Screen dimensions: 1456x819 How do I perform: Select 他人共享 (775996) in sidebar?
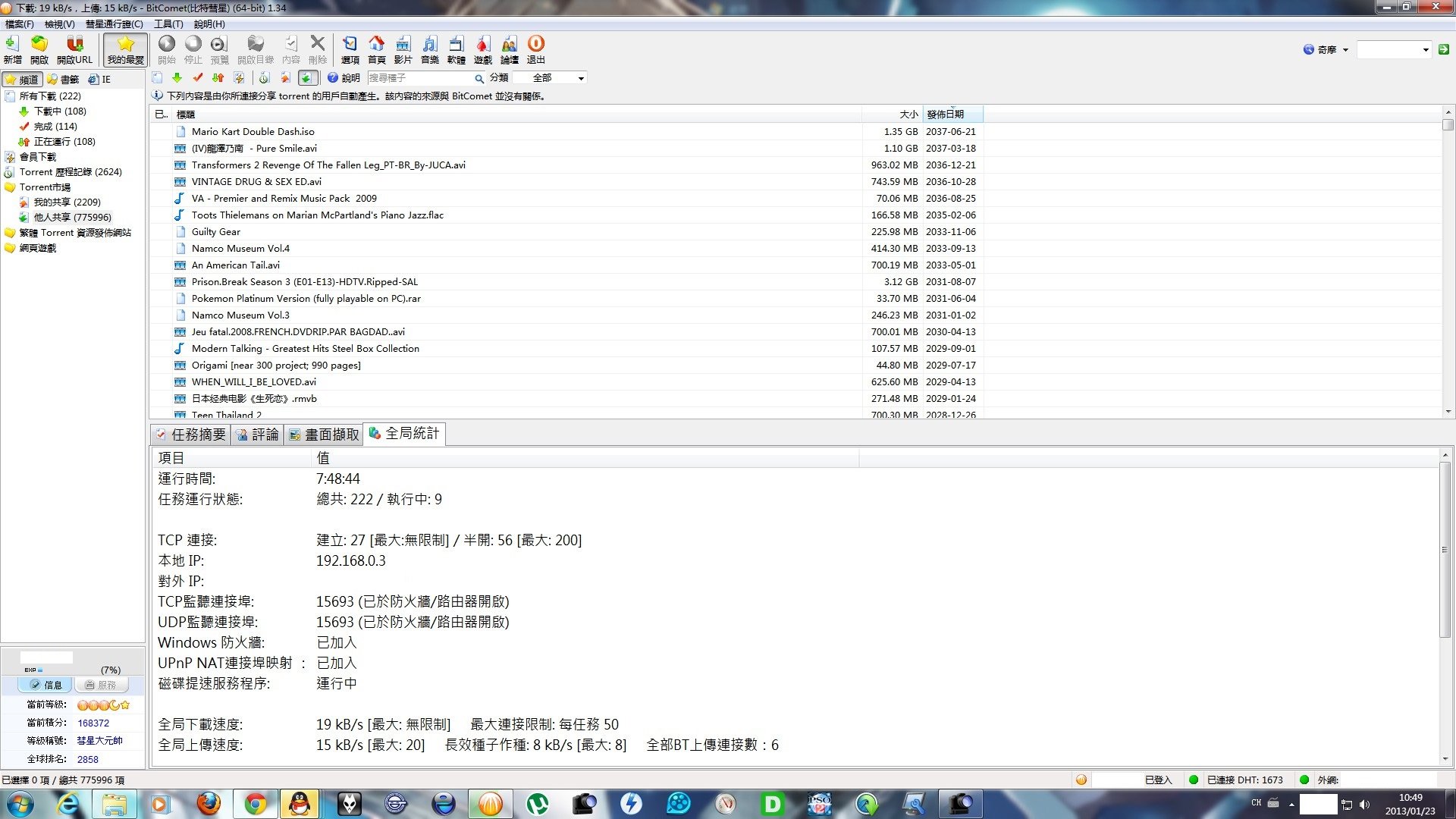tap(72, 217)
